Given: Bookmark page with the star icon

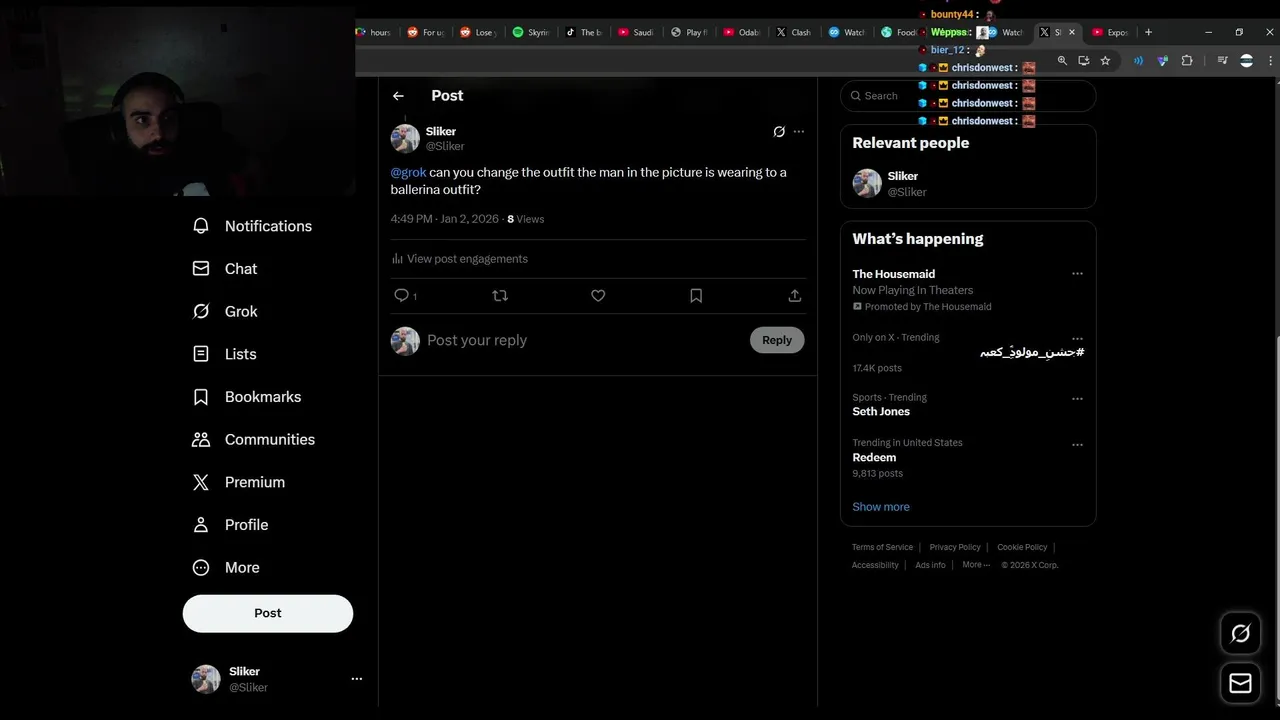Looking at the screenshot, I should [1105, 61].
